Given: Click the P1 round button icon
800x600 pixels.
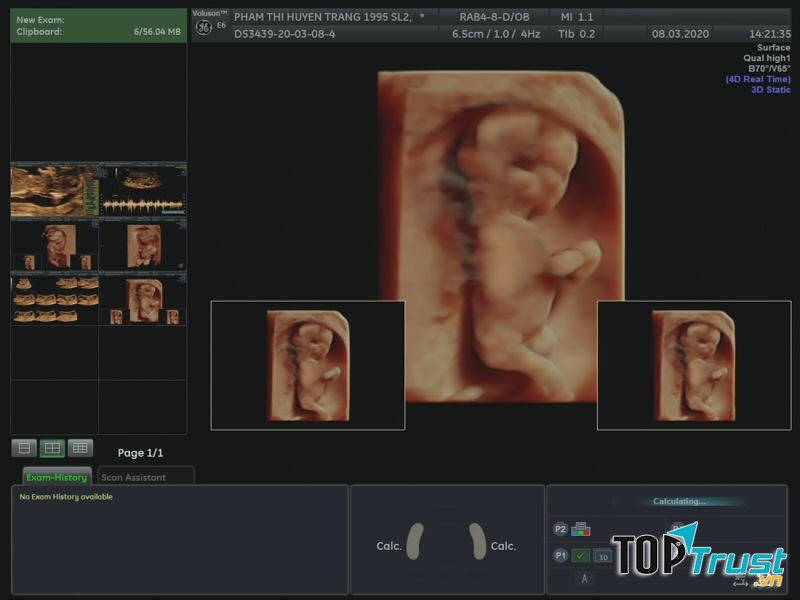Looking at the screenshot, I should [x=560, y=556].
